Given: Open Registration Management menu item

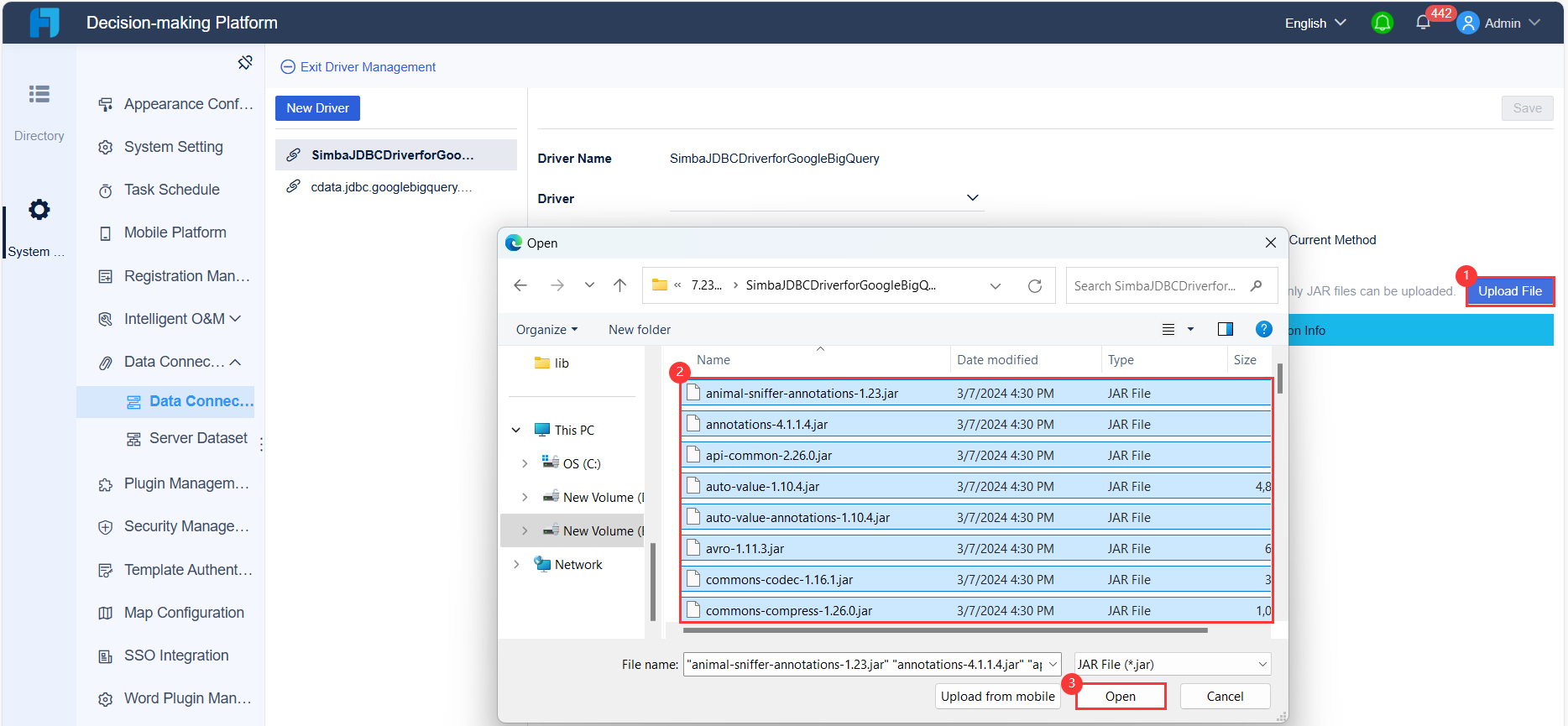Looking at the screenshot, I should click(175, 276).
